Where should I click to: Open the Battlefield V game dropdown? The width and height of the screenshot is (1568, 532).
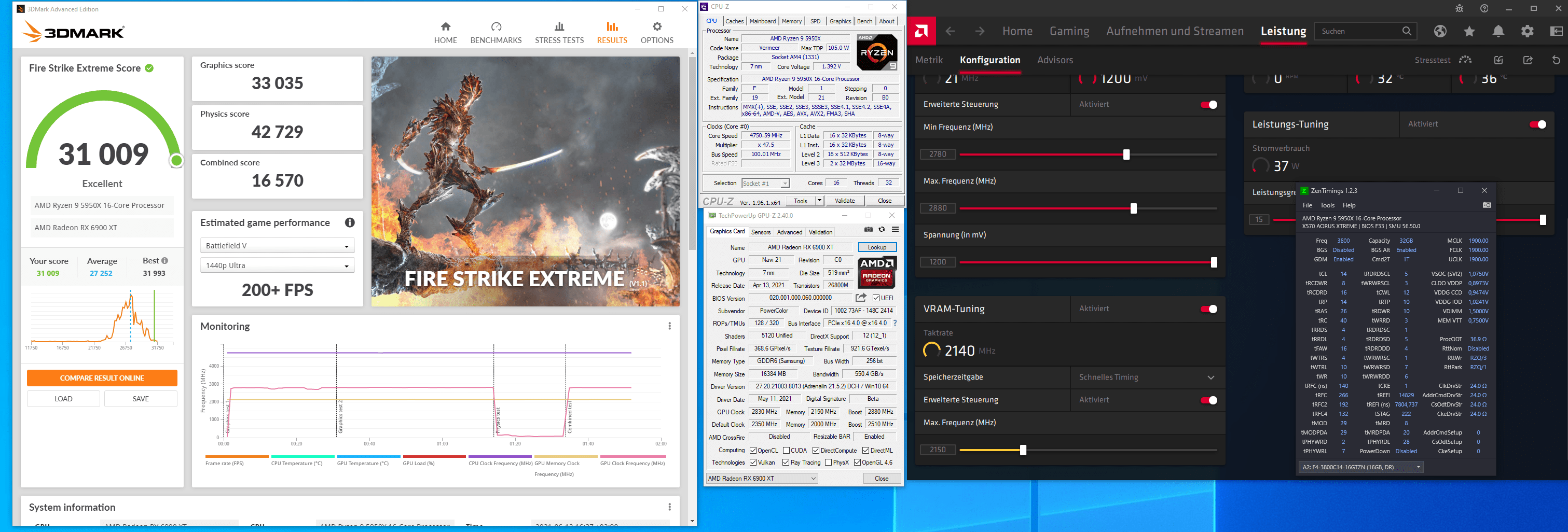pyautogui.click(x=277, y=246)
